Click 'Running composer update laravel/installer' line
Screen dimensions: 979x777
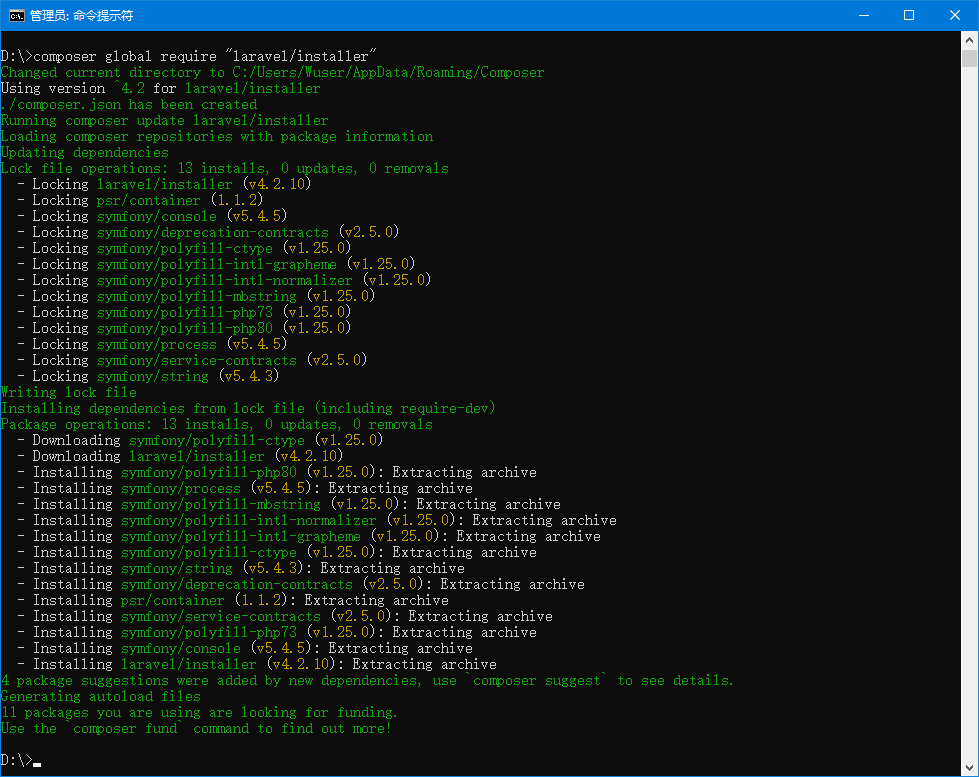(x=164, y=120)
